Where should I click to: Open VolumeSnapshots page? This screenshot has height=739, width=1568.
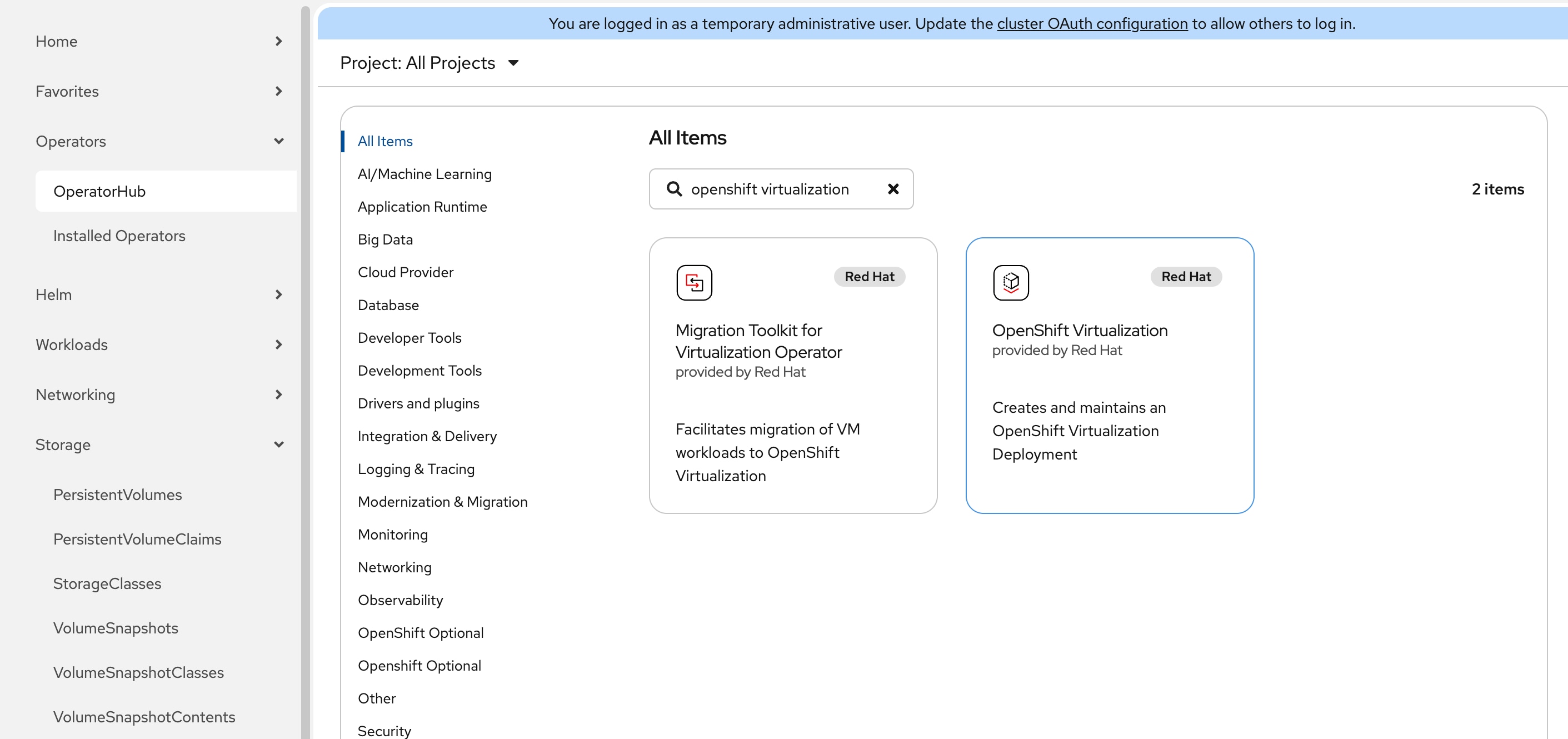116,628
